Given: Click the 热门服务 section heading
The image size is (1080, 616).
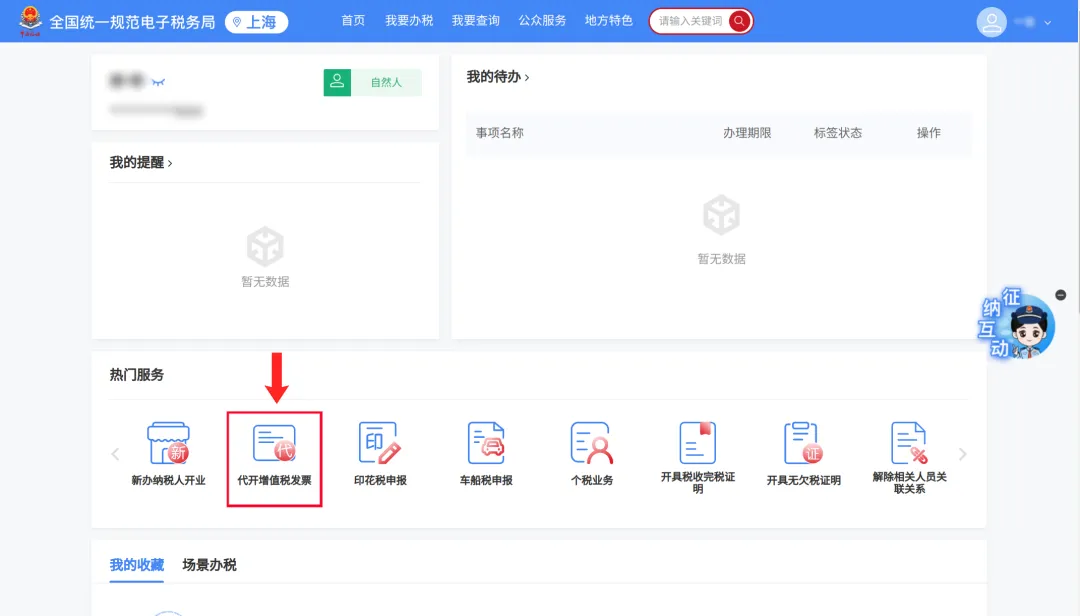Looking at the screenshot, I should click(136, 375).
